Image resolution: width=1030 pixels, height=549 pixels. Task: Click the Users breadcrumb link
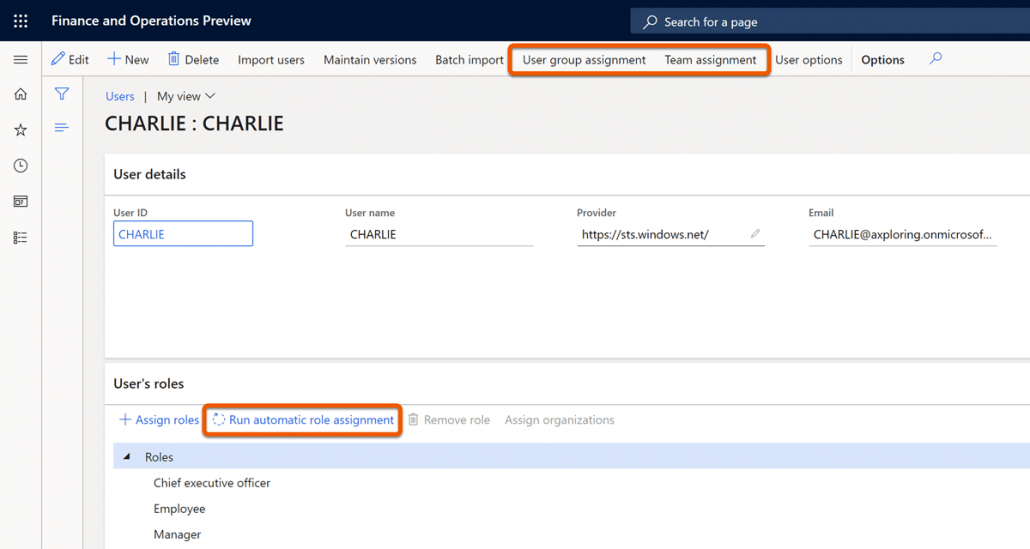(x=120, y=96)
